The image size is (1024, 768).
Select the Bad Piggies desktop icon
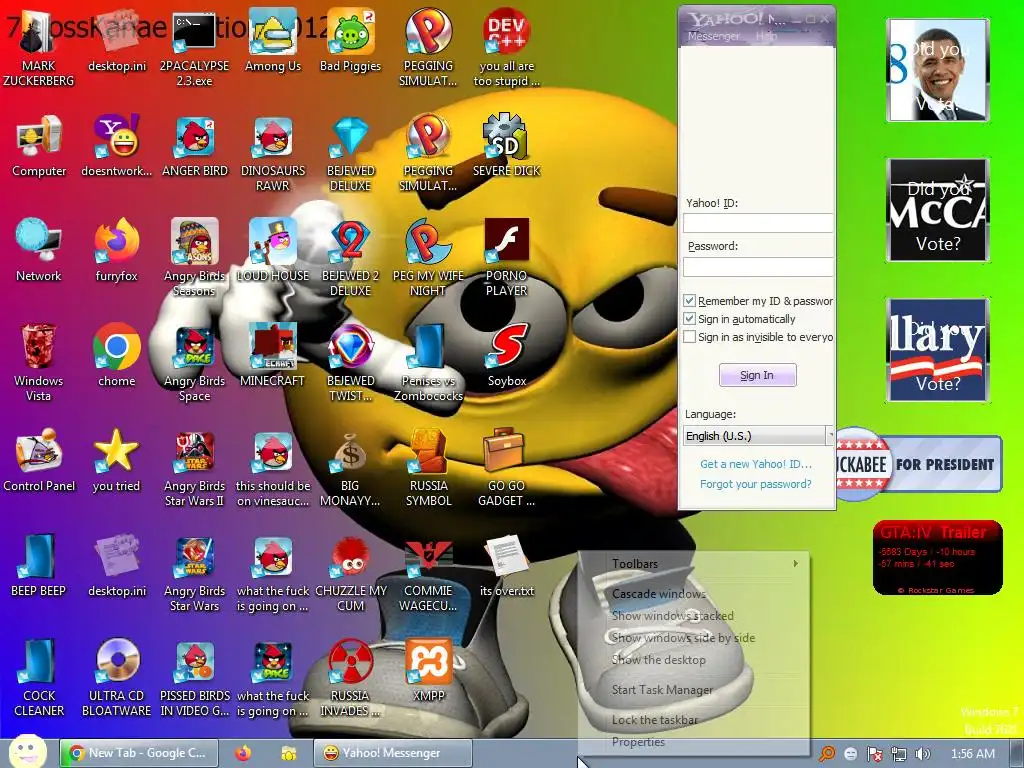click(x=350, y=40)
